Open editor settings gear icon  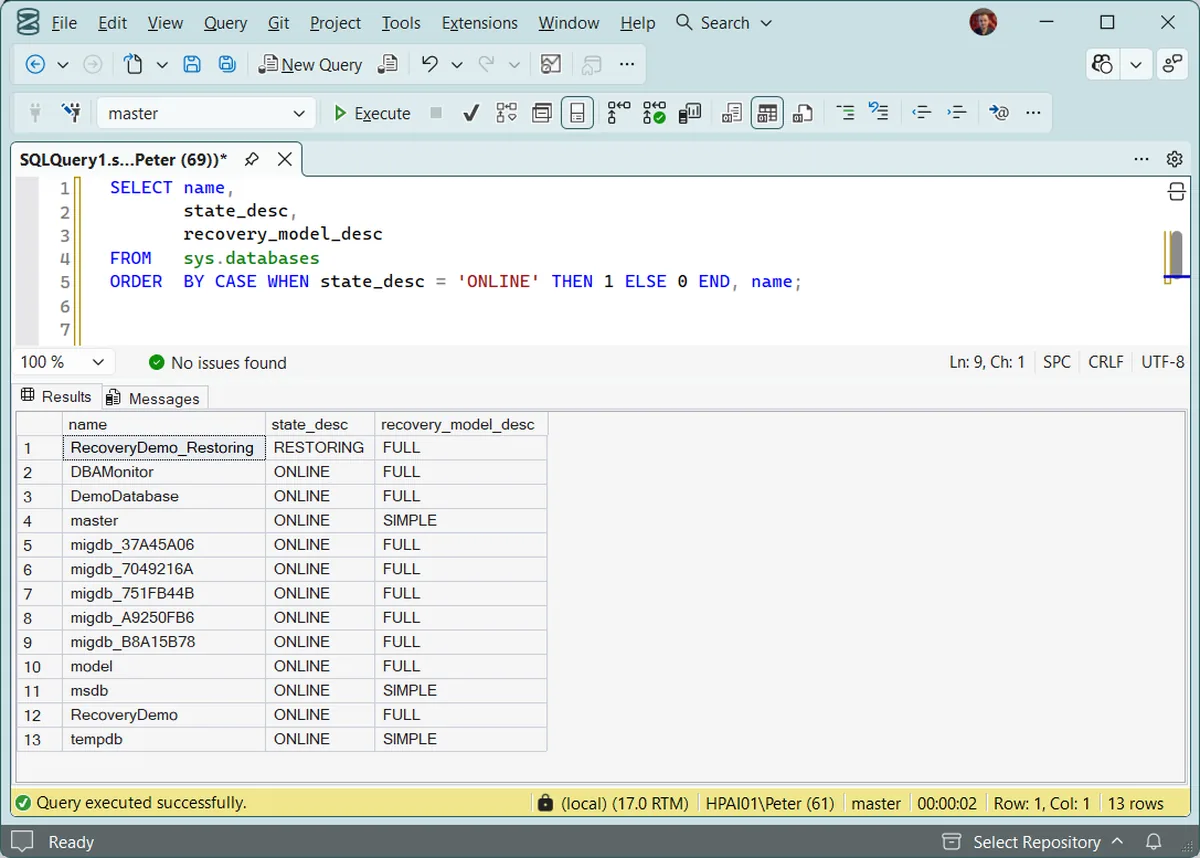(x=1175, y=159)
